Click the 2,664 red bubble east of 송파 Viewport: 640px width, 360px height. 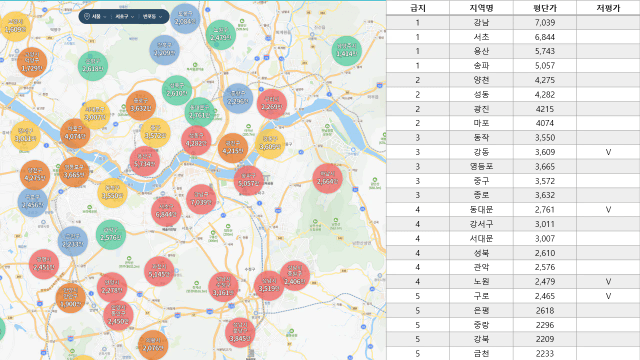point(327,178)
